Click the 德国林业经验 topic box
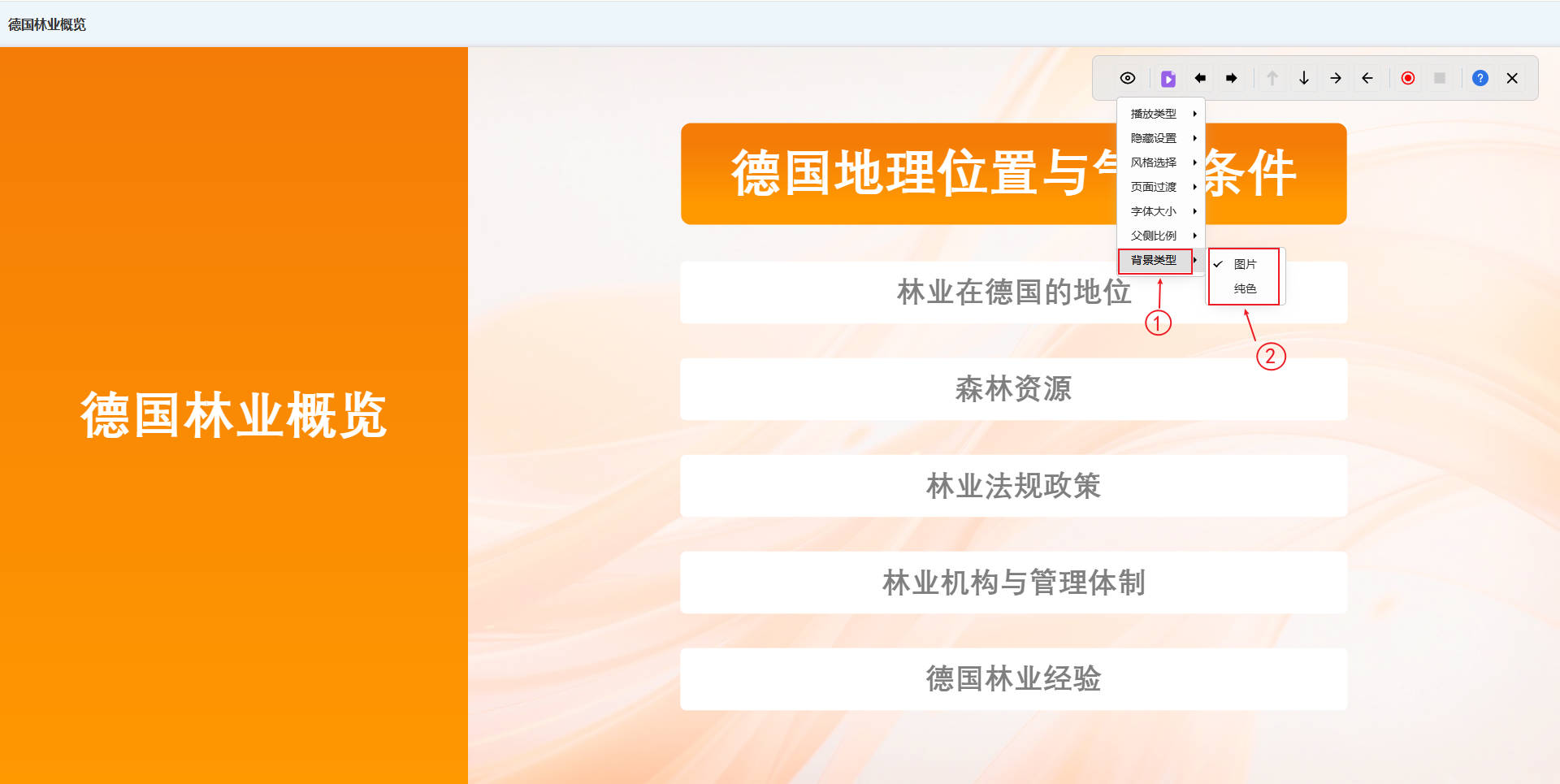The height and width of the screenshot is (784, 1560). 1013,678
